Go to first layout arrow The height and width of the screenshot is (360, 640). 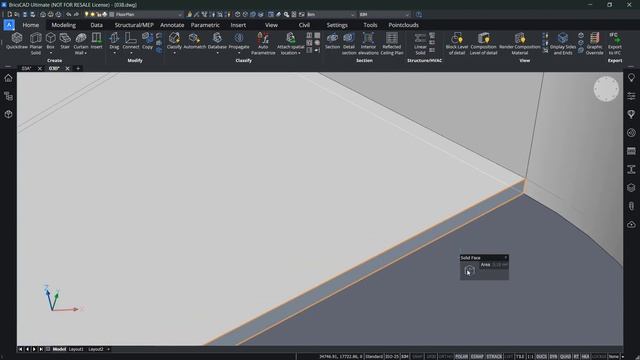point(20,349)
